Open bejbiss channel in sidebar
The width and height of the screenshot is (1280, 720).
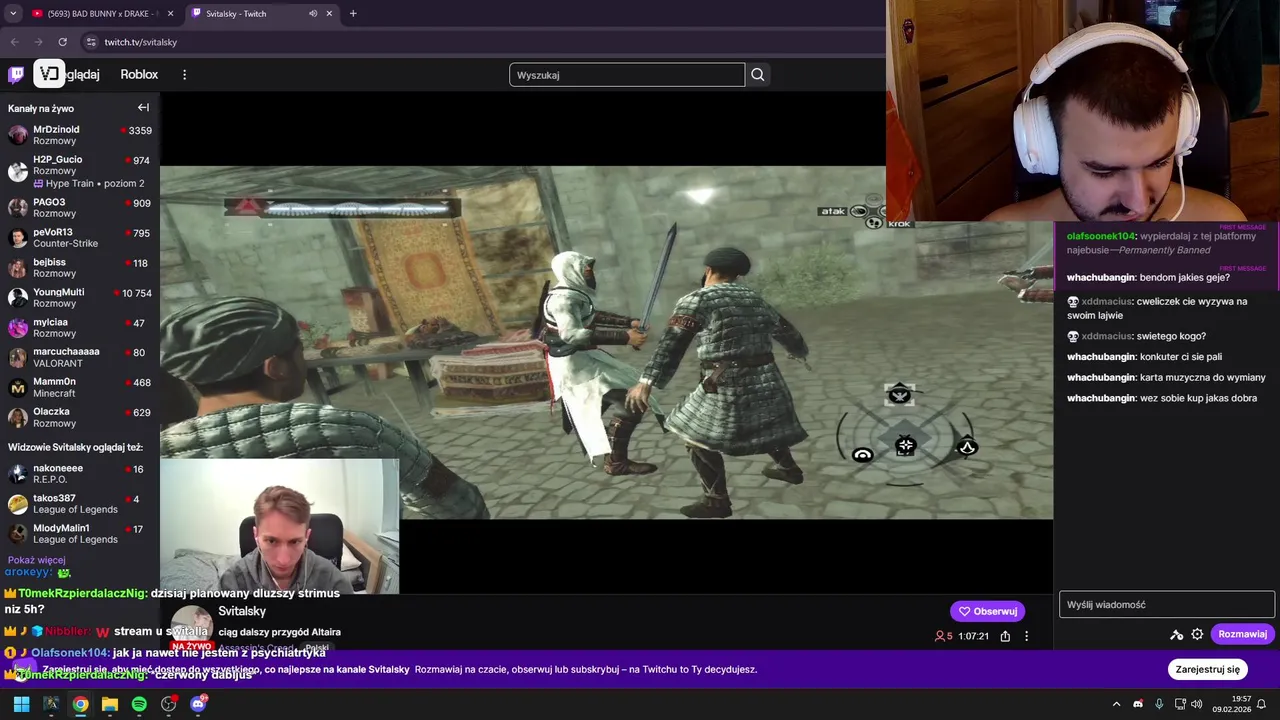pyautogui.click(x=80, y=268)
